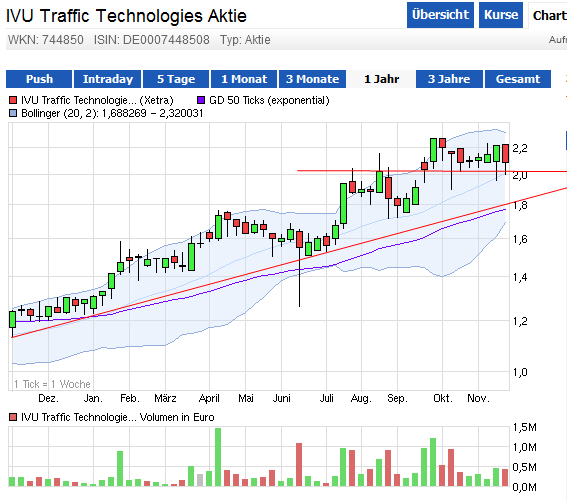
Task: Switch chart range to 1 Monat
Action: point(244,79)
